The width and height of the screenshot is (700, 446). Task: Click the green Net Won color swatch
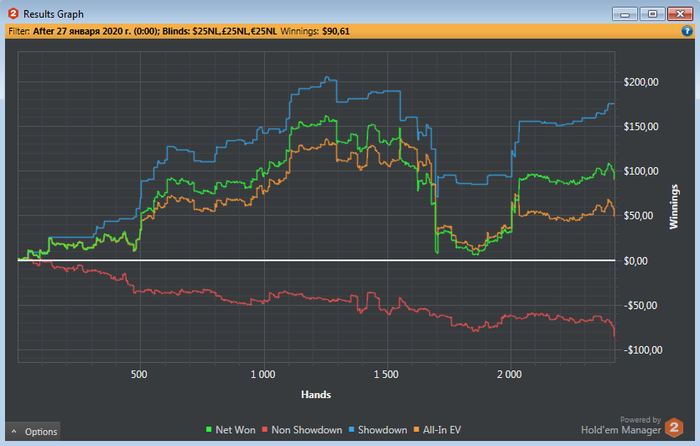pos(208,429)
